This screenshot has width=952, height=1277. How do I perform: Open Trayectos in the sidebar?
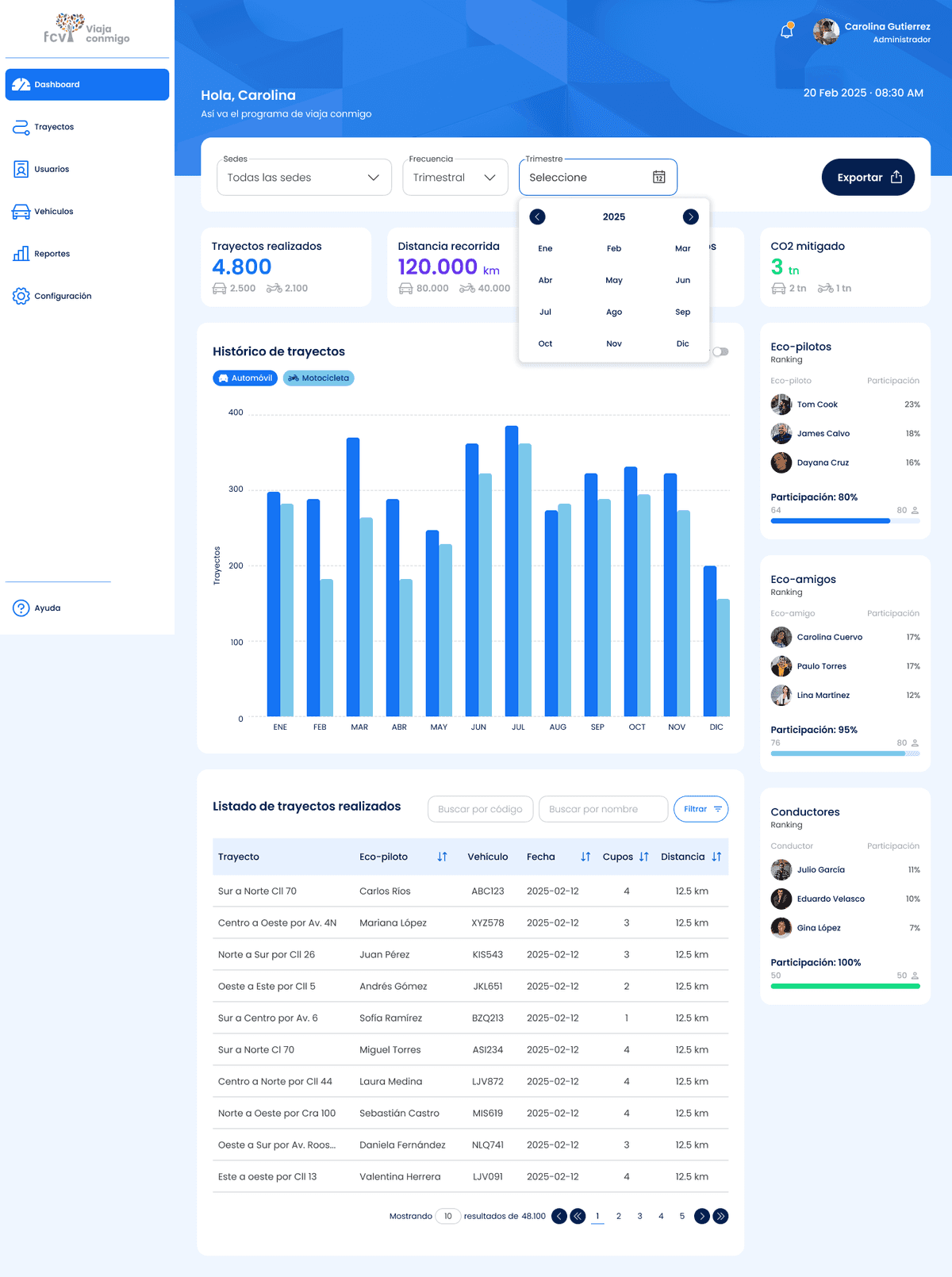click(x=54, y=127)
